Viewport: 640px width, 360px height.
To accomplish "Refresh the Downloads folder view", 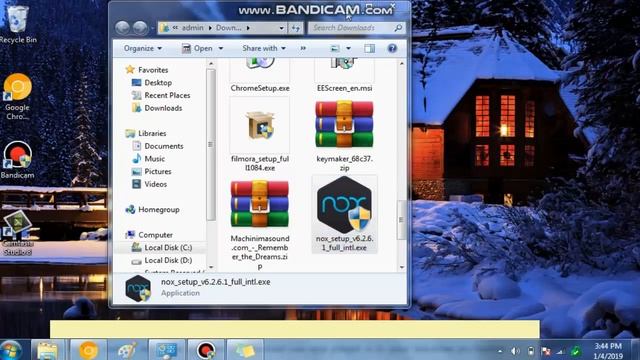I will pyautogui.click(x=296, y=28).
